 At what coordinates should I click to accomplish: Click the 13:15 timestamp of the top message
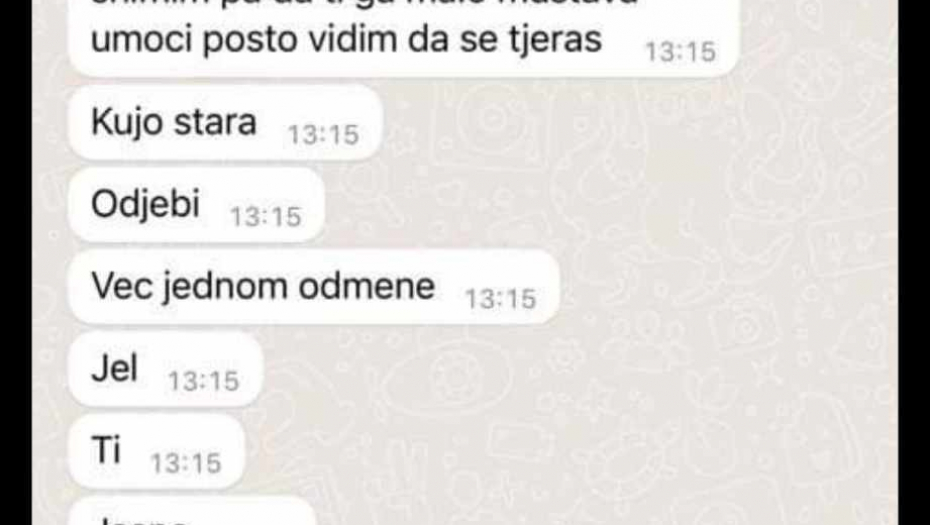point(680,52)
